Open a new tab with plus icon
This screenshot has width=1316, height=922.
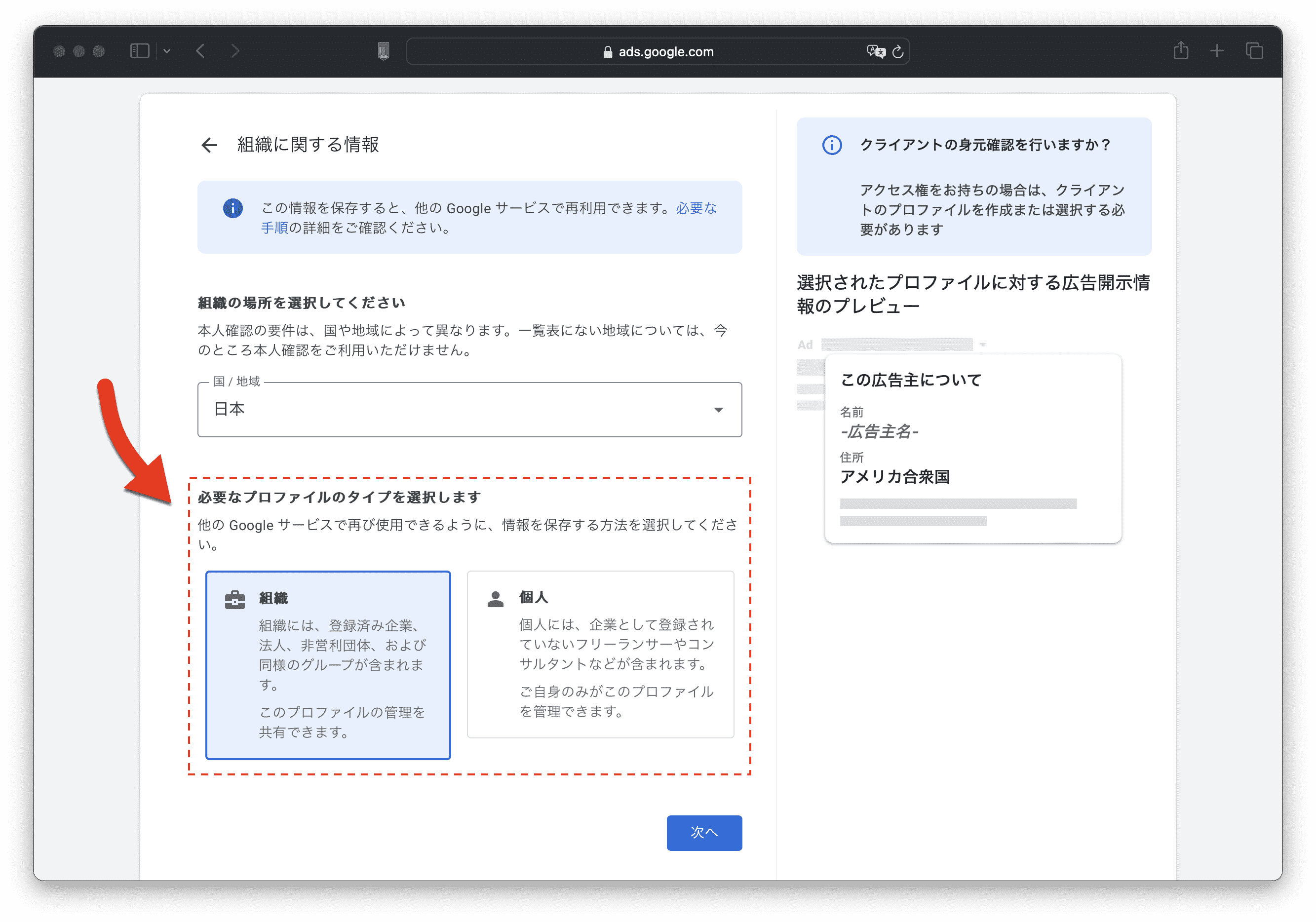(x=1217, y=51)
